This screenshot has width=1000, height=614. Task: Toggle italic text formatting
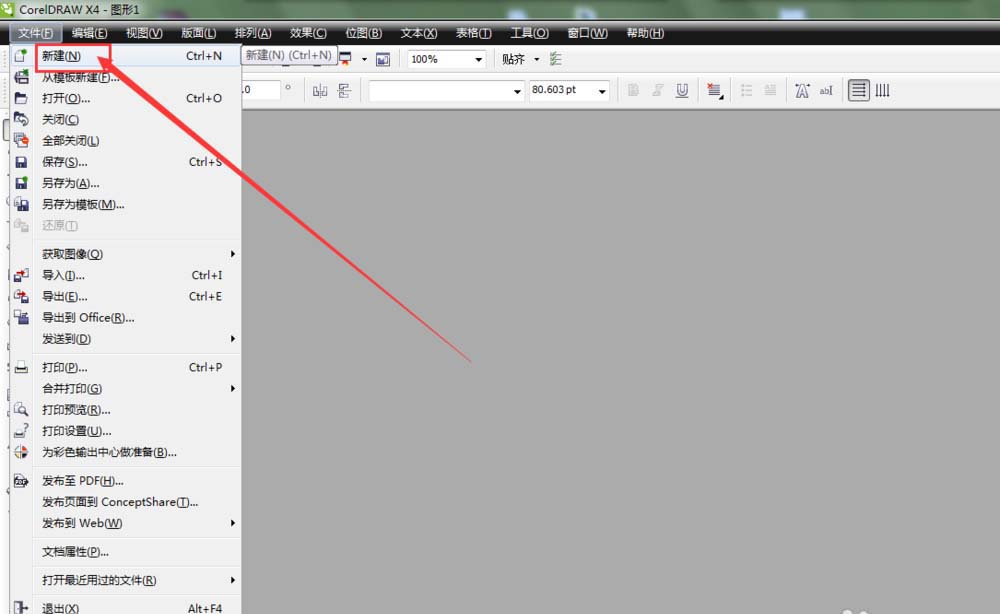coord(658,91)
